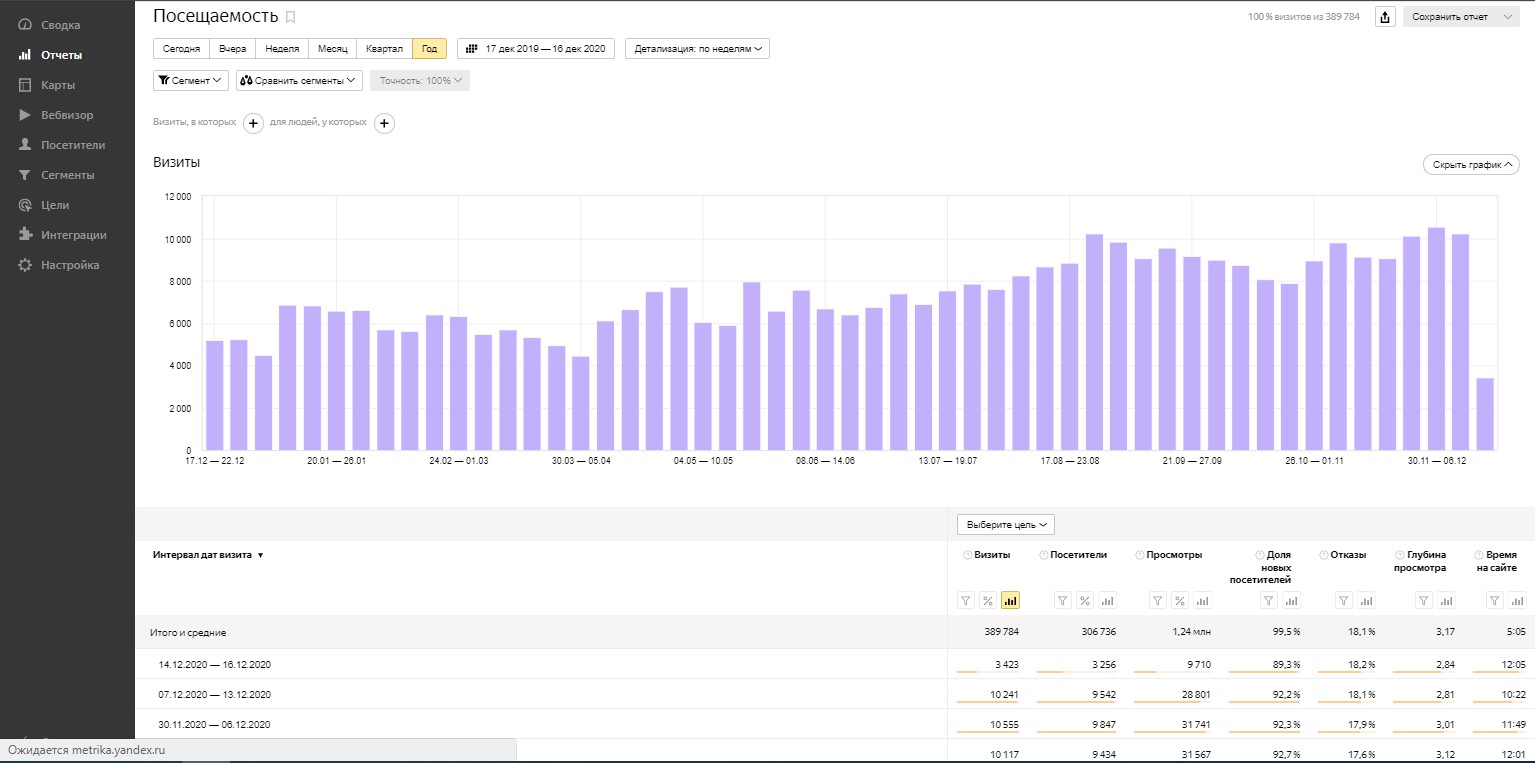Click the export icon near Сохранить отчет
The width and height of the screenshot is (1535, 763).
tap(1385, 17)
